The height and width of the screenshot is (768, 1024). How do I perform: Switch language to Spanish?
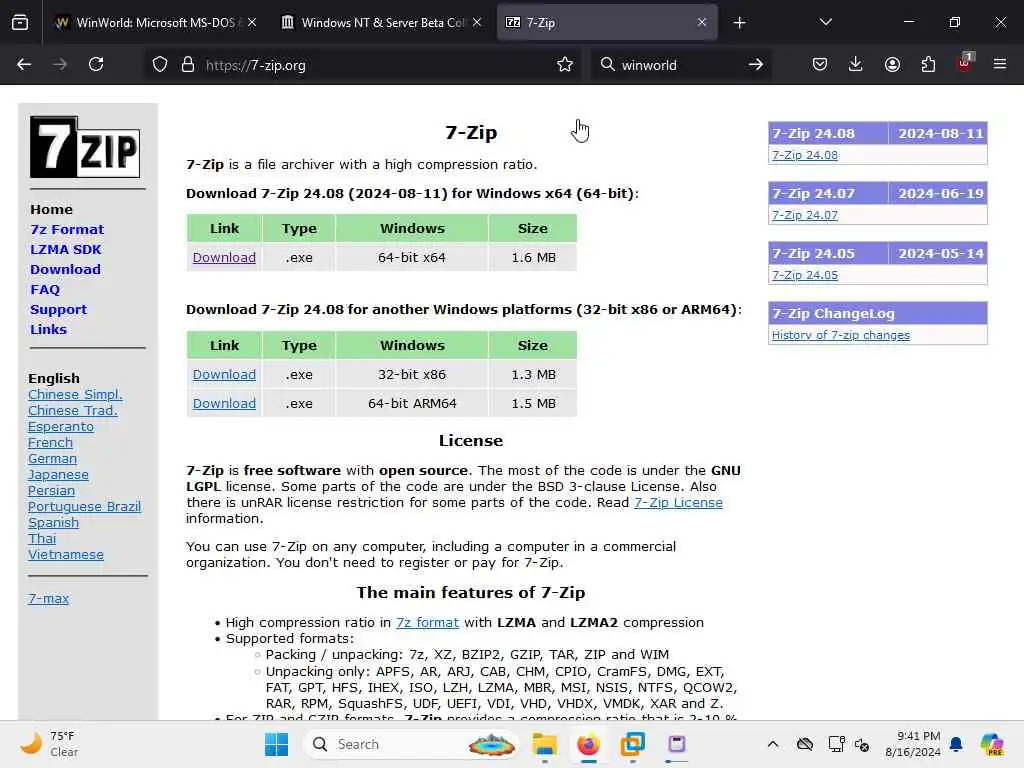[53, 523]
